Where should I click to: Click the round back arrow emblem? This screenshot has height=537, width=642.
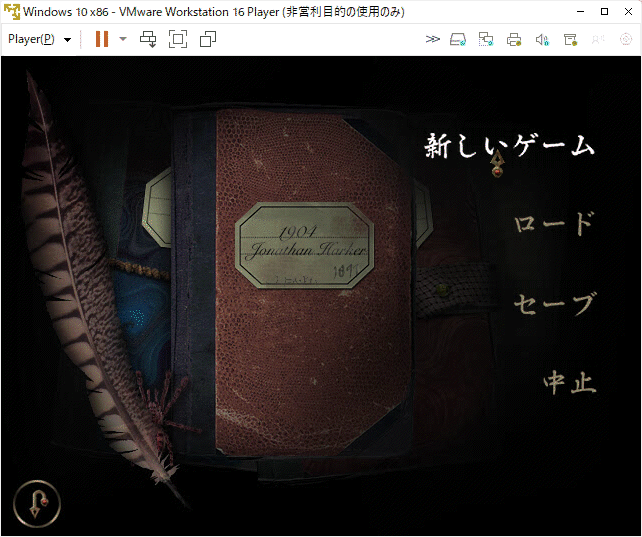37,504
